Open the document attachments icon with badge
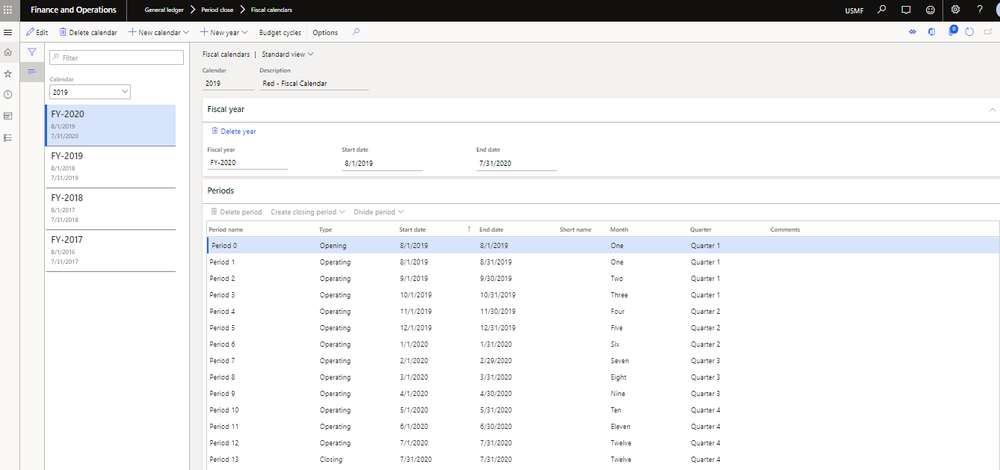Viewport: 1000px width, 470px height. (952, 31)
